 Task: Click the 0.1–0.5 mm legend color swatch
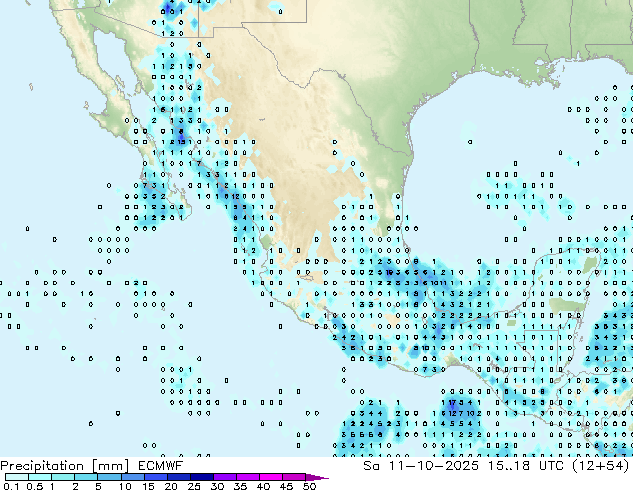[17, 477]
